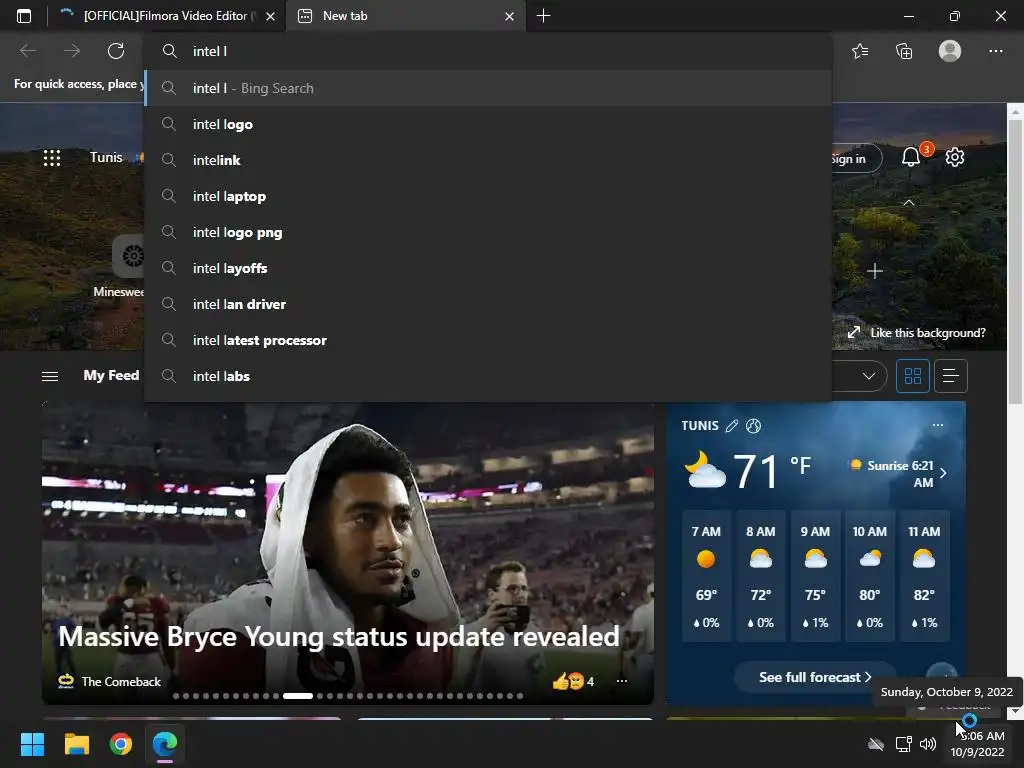
Task: Select the My Feed tab
Action: pos(111,376)
